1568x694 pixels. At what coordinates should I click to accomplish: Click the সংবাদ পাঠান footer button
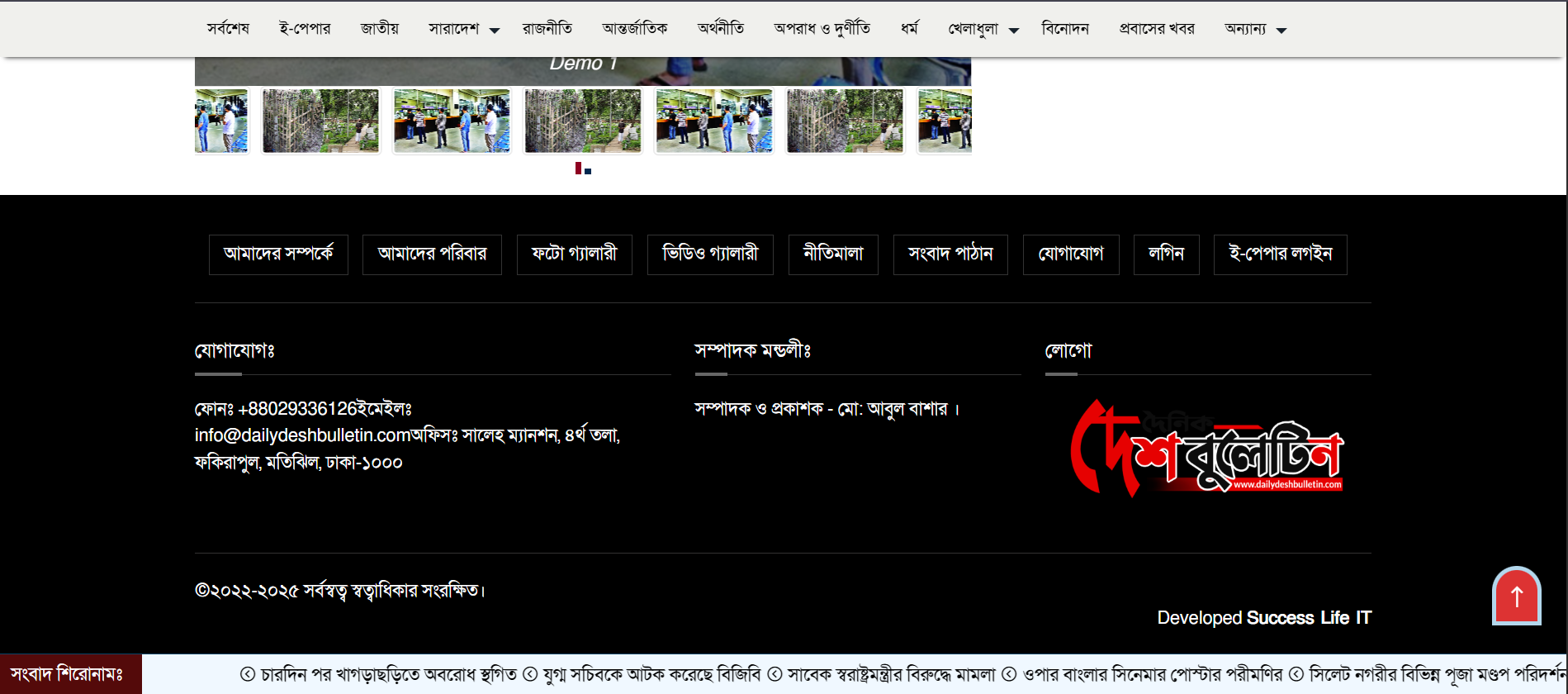pyautogui.click(x=950, y=254)
